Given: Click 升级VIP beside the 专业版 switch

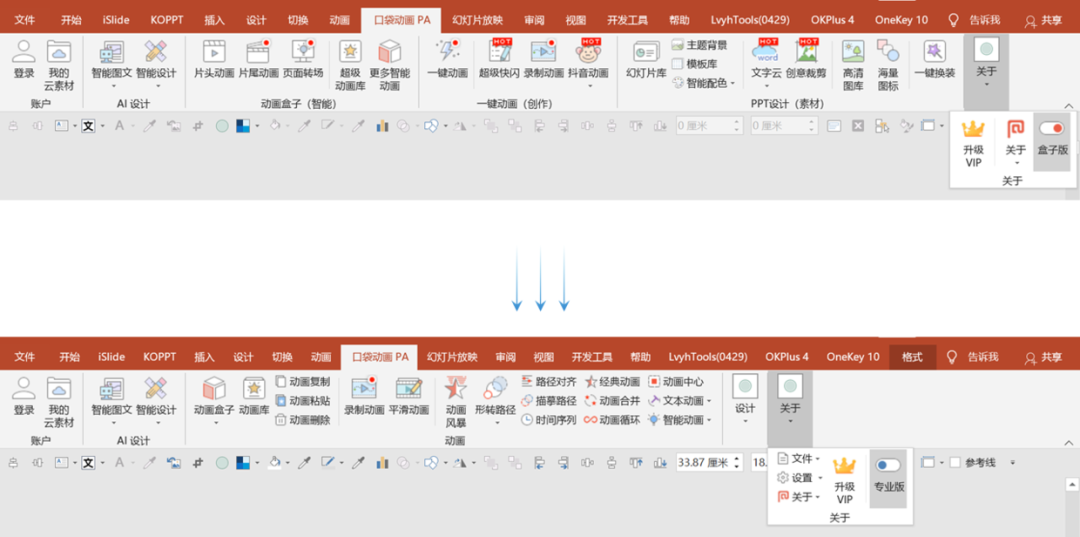Looking at the screenshot, I should coord(844,480).
